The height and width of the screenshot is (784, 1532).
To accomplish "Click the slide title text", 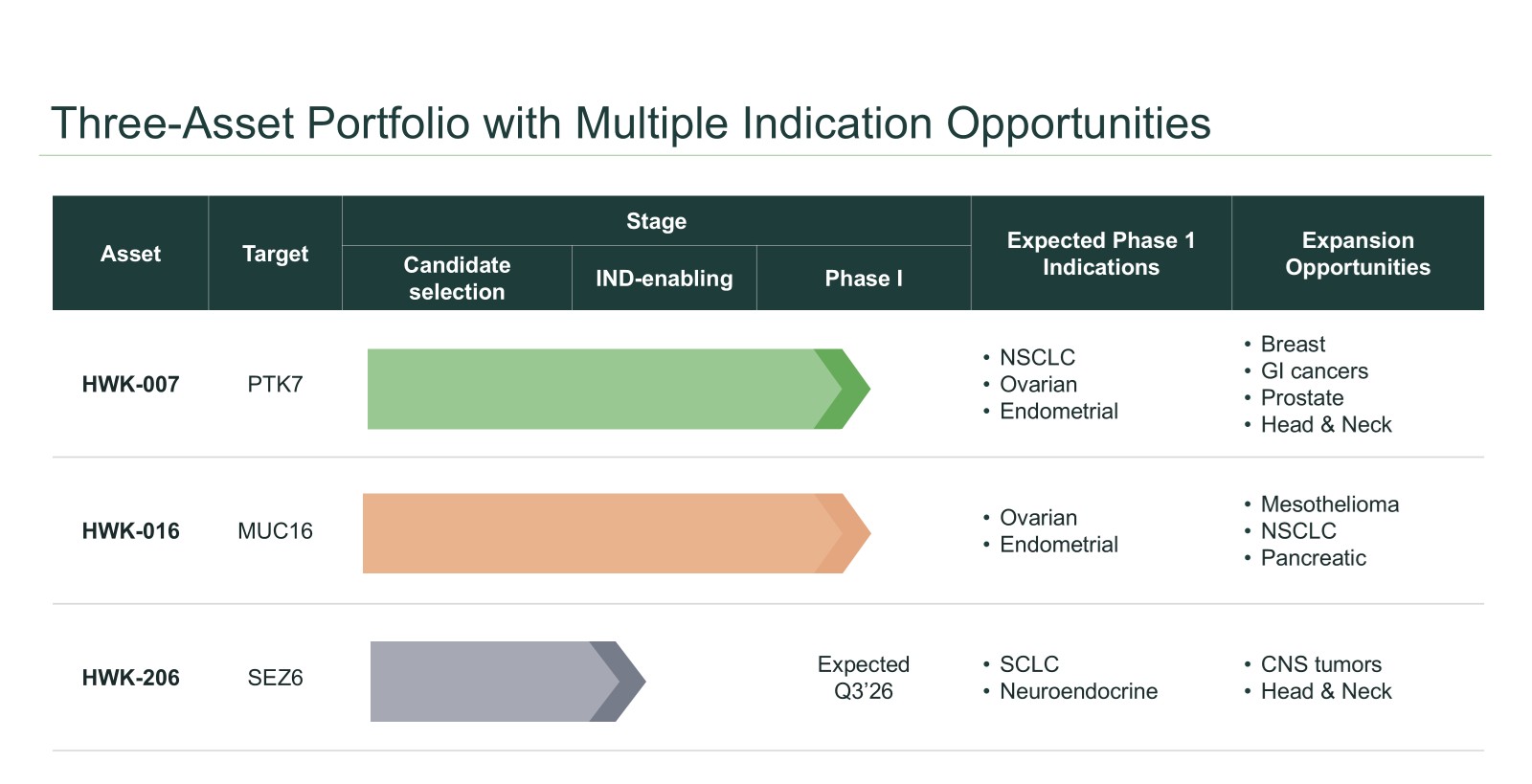I will (x=630, y=123).
